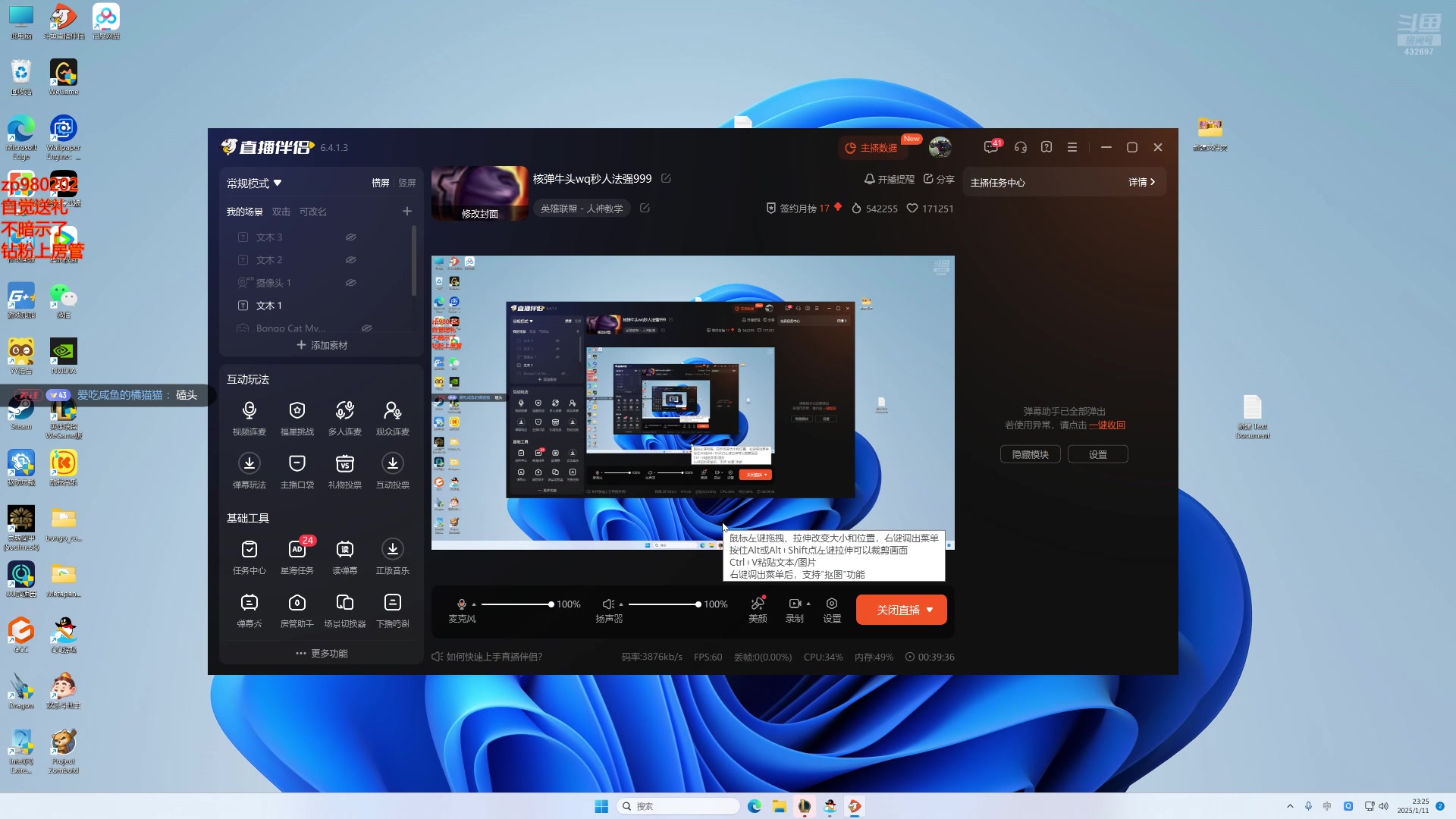Click Windows taskbar search box
Viewport: 1456px width, 819px height.
(x=678, y=806)
